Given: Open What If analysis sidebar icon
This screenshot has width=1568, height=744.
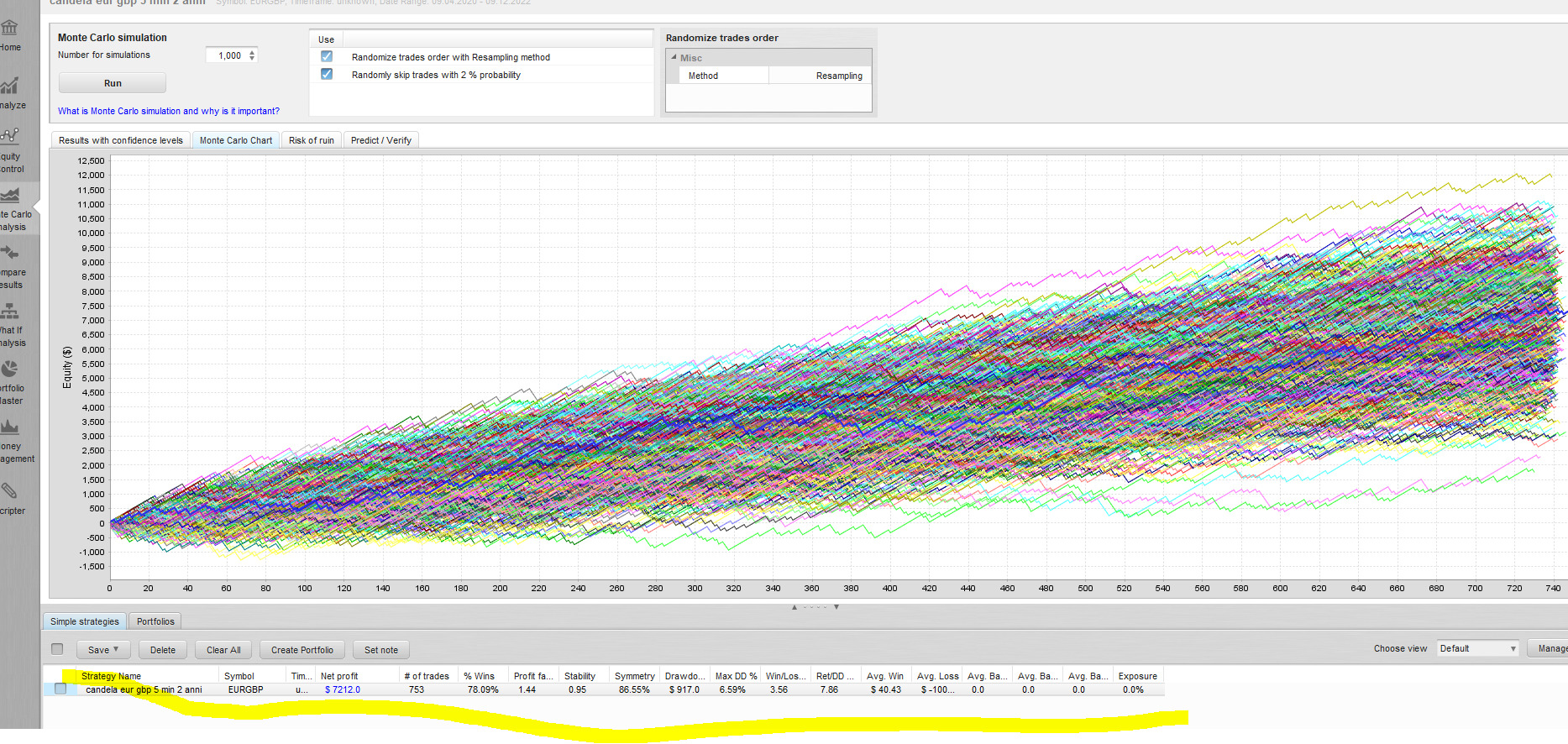Looking at the screenshot, I should click(10, 317).
